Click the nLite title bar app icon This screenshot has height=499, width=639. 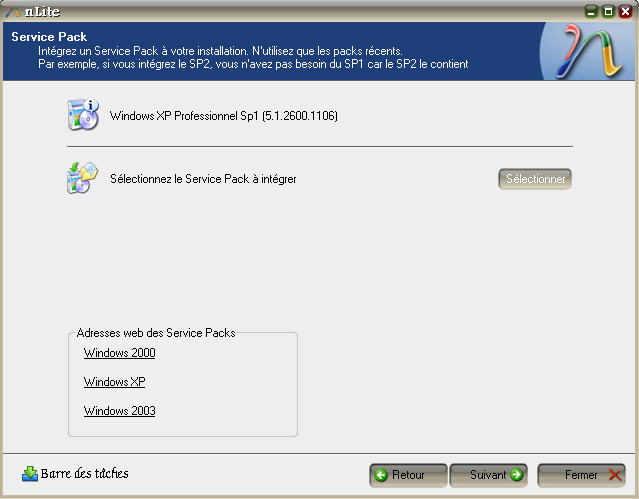[x=12, y=11]
